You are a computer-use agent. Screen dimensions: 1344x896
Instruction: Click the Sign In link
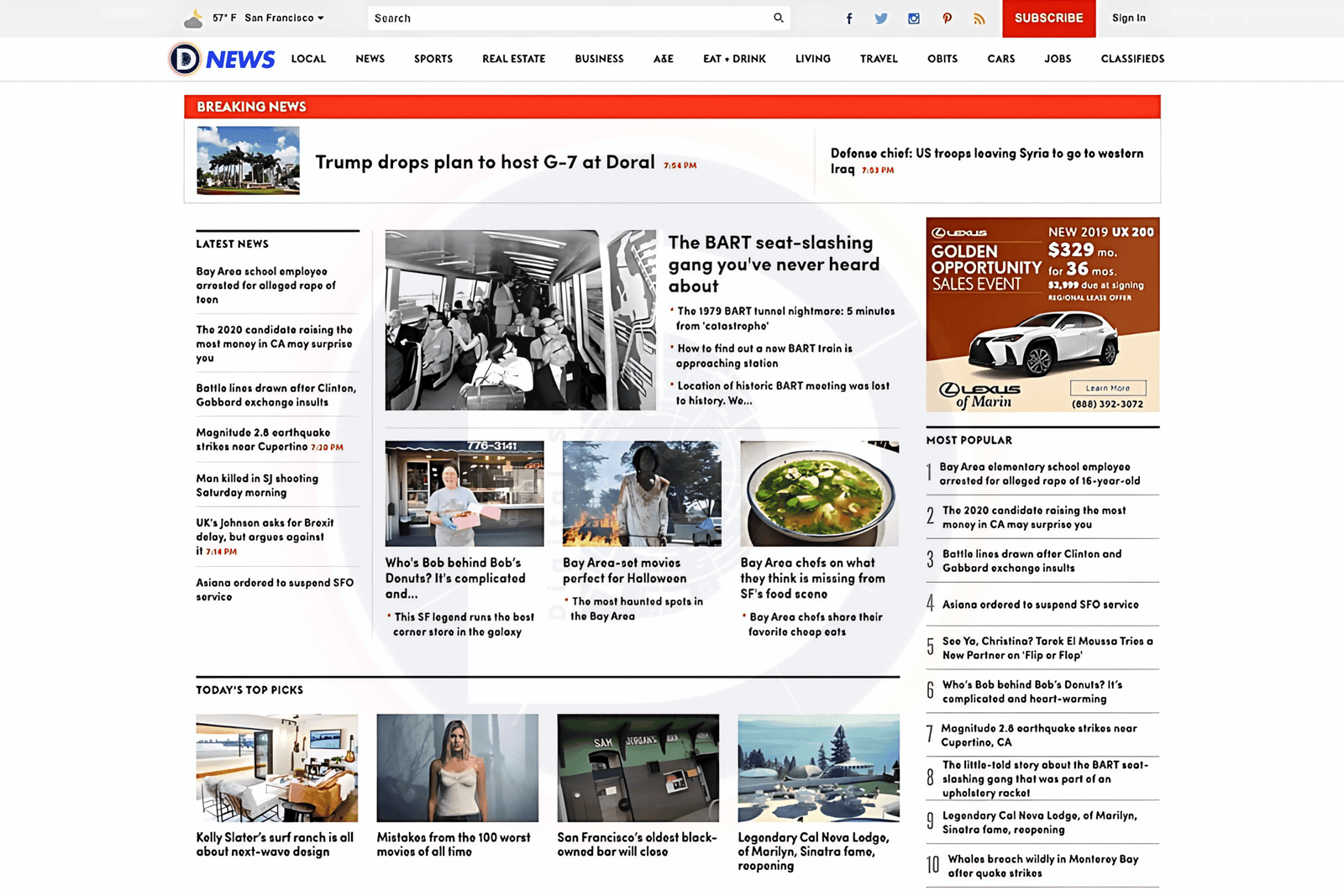coord(1128,18)
